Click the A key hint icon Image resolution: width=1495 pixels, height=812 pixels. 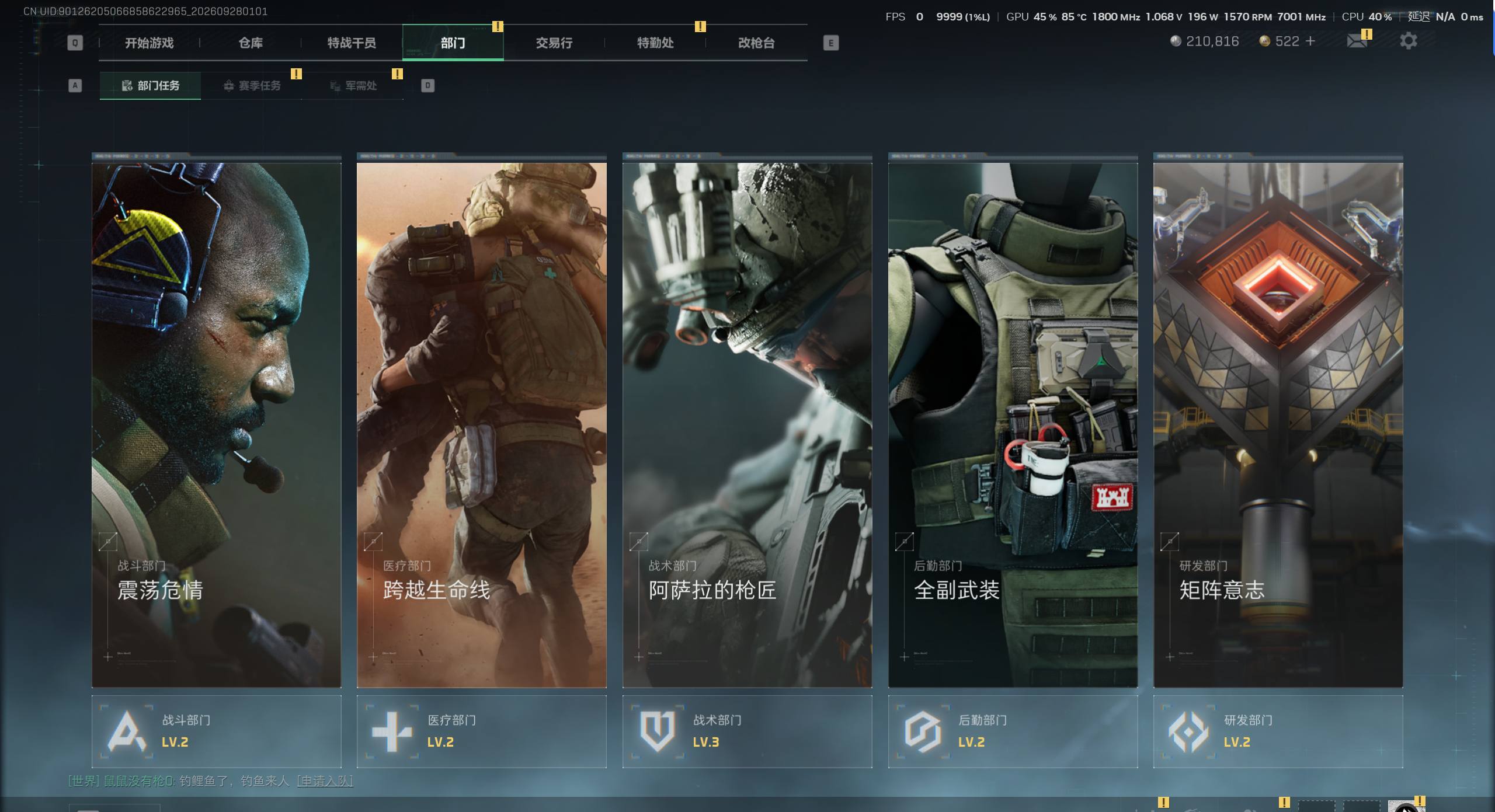coord(75,86)
